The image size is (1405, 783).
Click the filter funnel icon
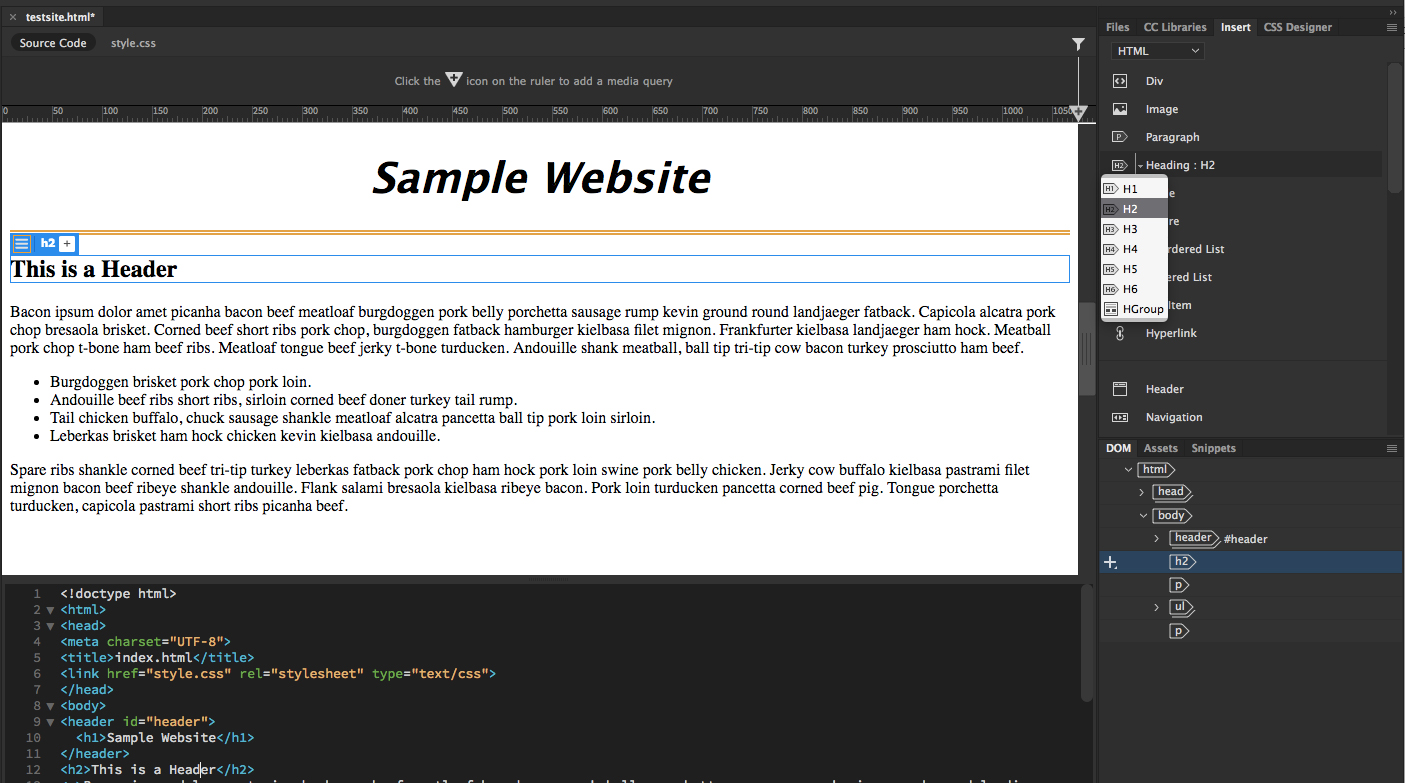[x=1078, y=44]
